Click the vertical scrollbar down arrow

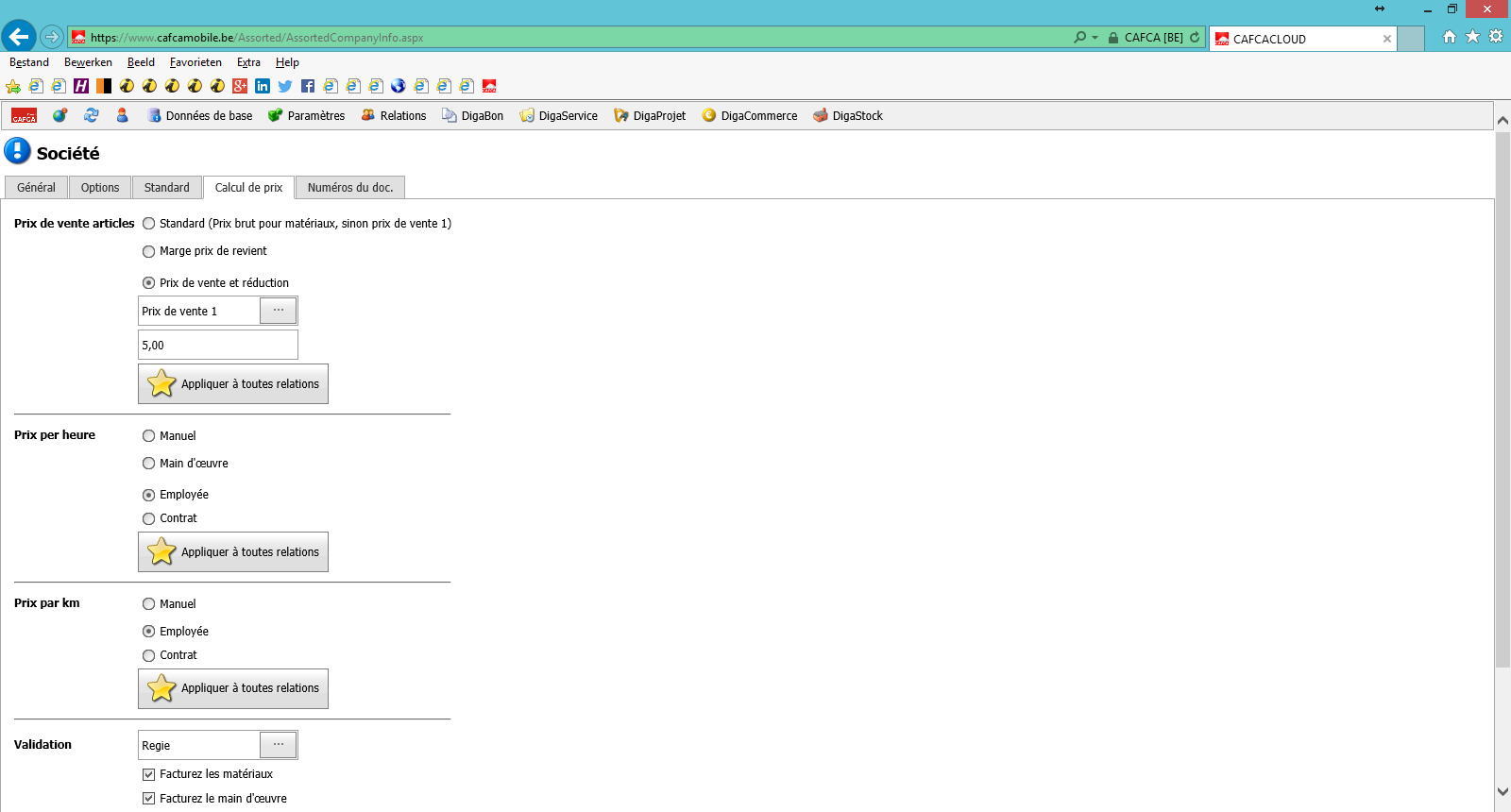tap(1503, 792)
